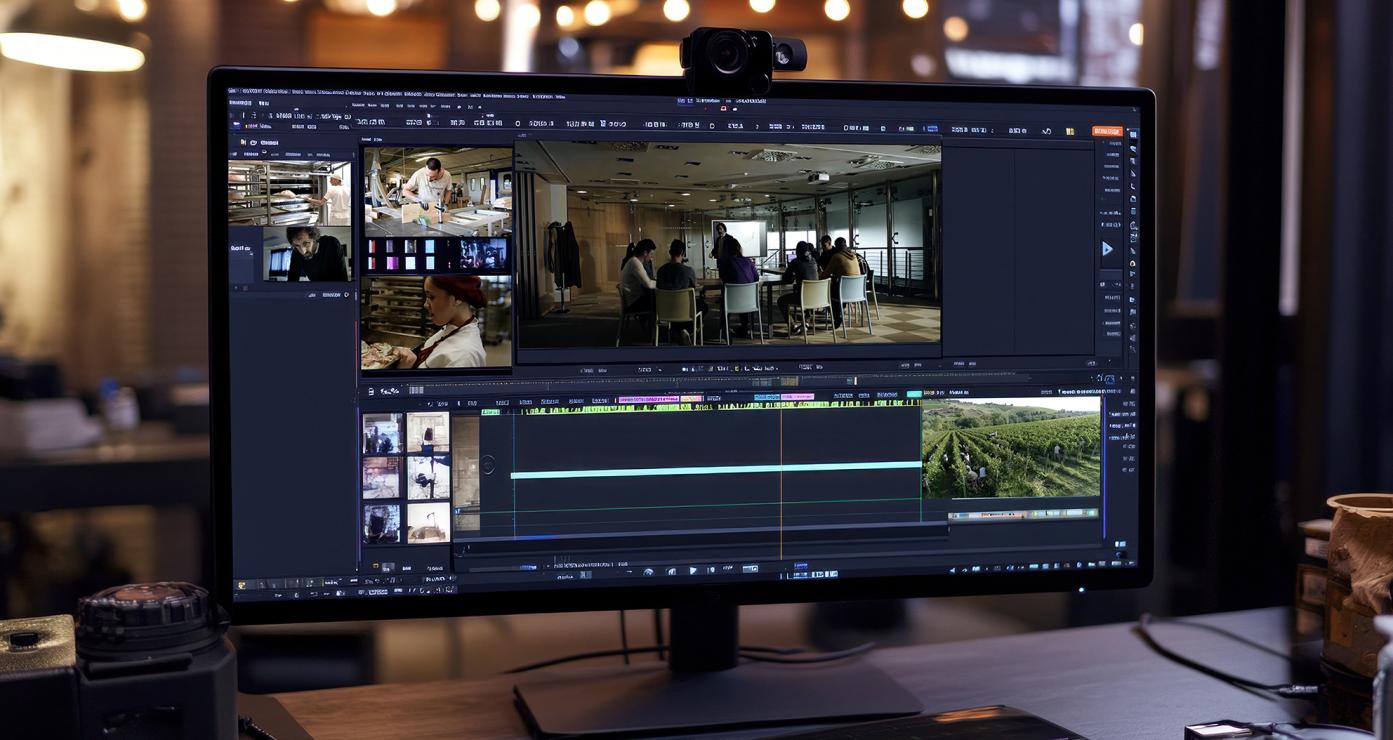Click the orange button in top-right corner
This screenshot has width=1393, height=740.
coord(1107,131)
